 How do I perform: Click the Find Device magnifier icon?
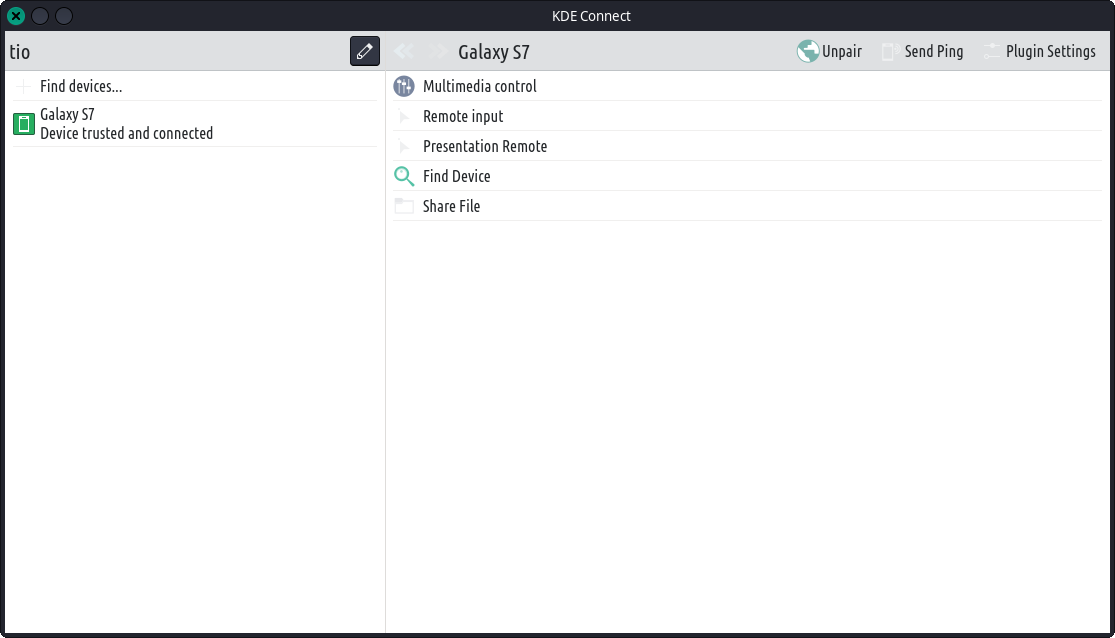[404, 177]
